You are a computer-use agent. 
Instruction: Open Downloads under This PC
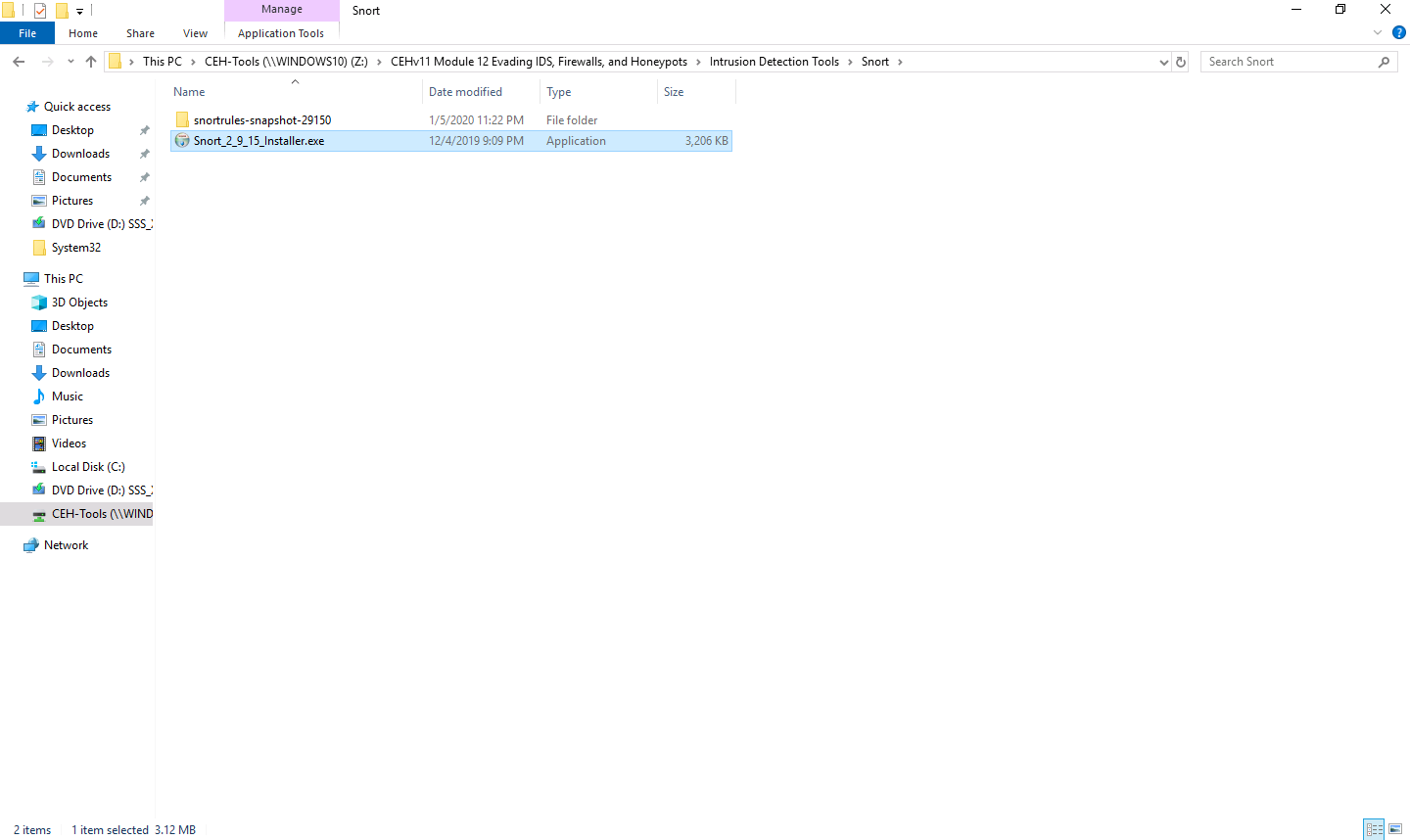tap(80, 373)
